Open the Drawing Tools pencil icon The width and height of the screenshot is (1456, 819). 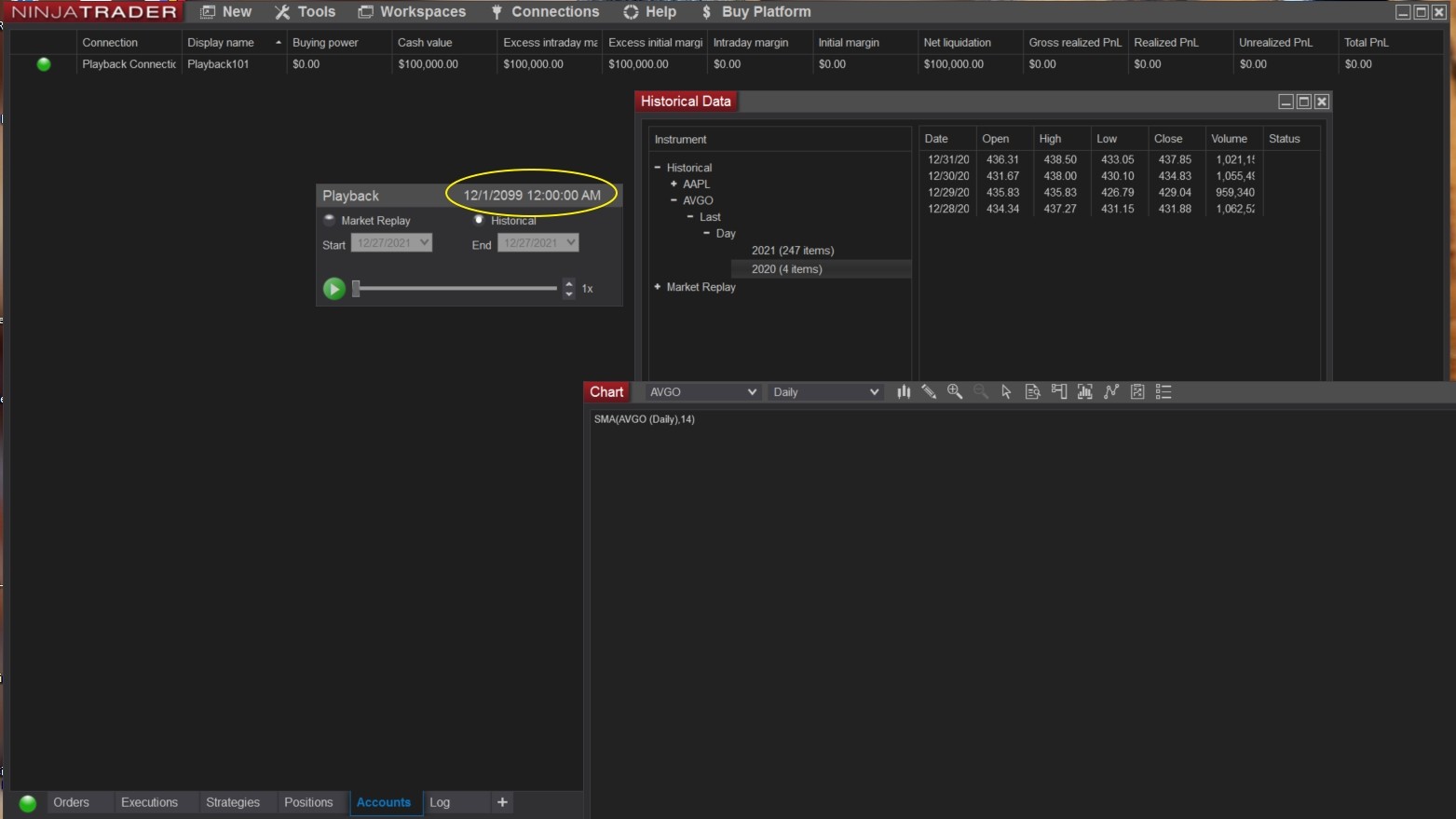coord(929,392)
